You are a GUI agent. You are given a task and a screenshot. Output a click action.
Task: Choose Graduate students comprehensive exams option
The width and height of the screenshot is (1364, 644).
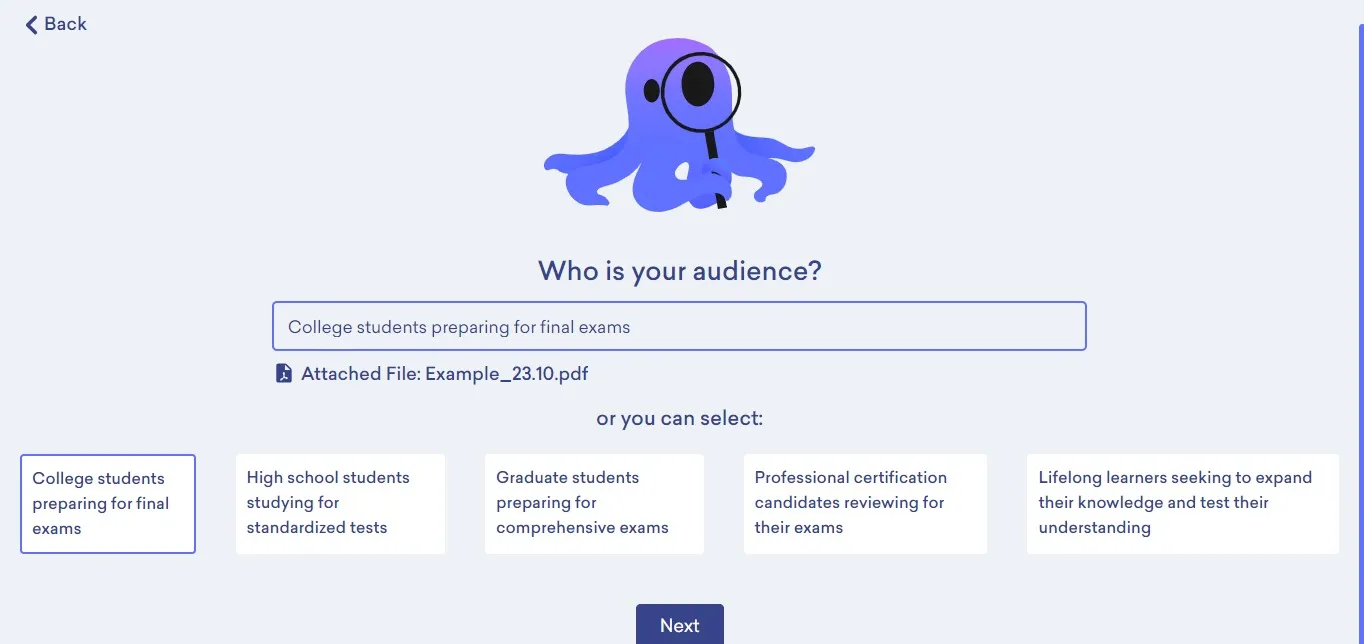(x=594, y=503)
